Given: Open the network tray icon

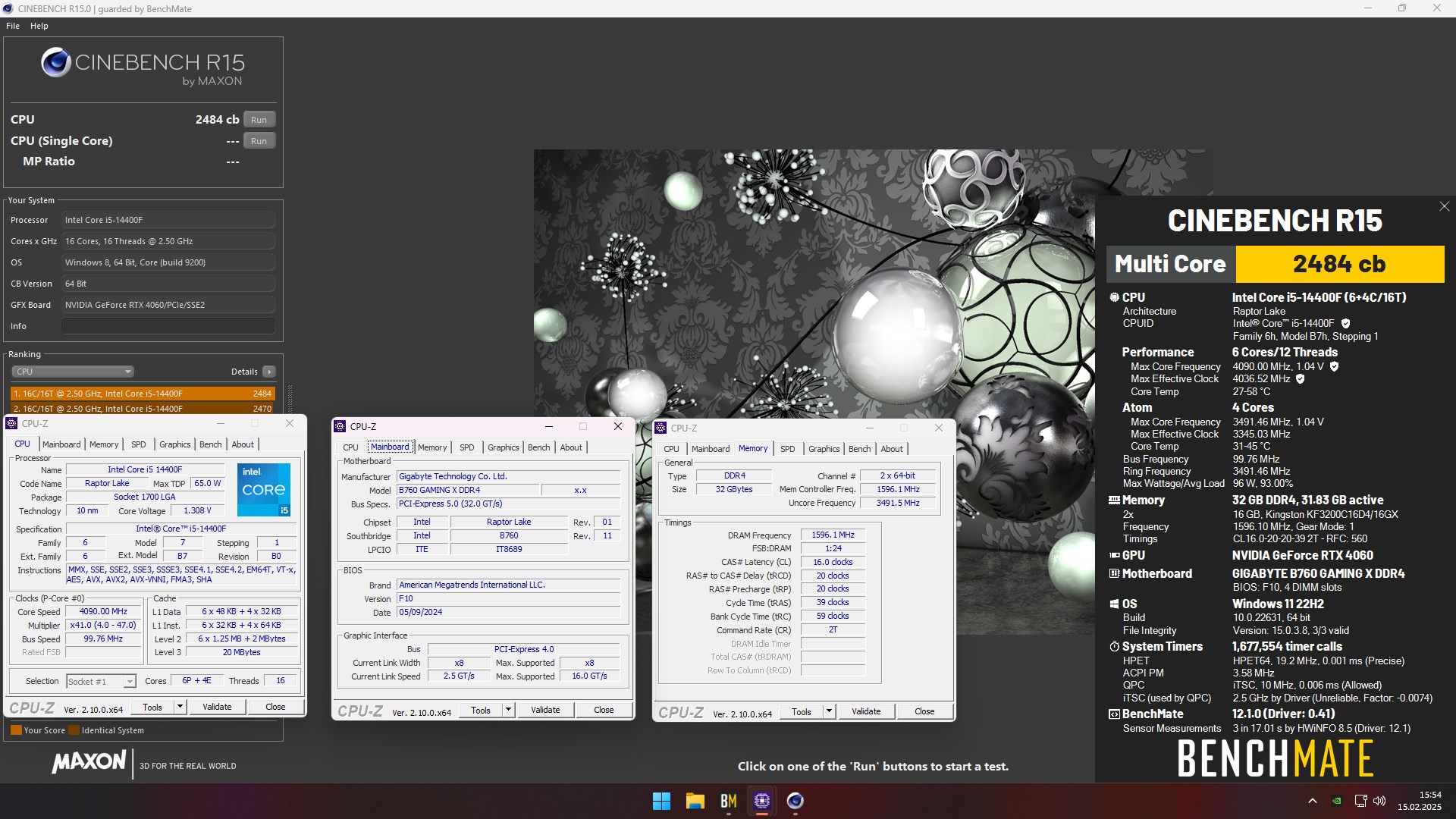Looking at the screenshot, I should tap(1360, 801).
